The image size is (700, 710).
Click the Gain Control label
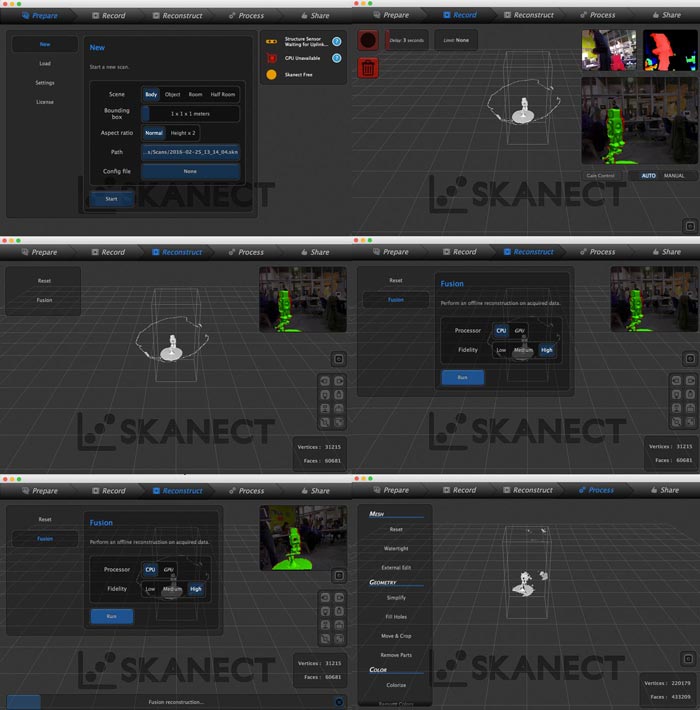600,176
